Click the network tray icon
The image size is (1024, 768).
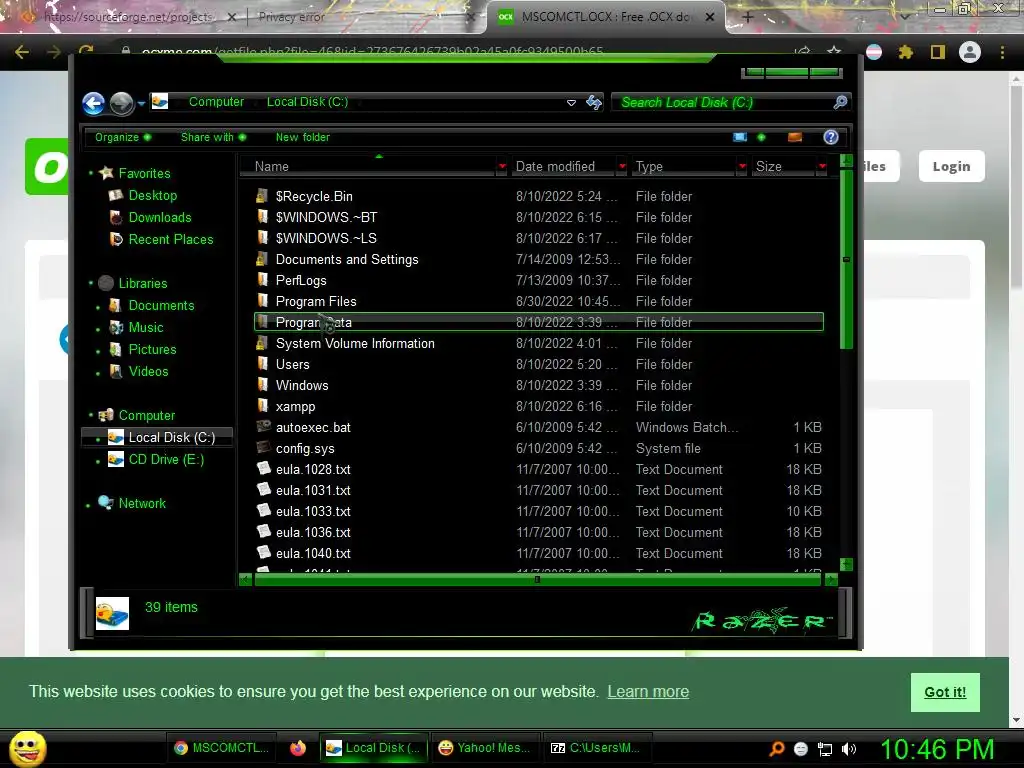click(x=825, y=749)
